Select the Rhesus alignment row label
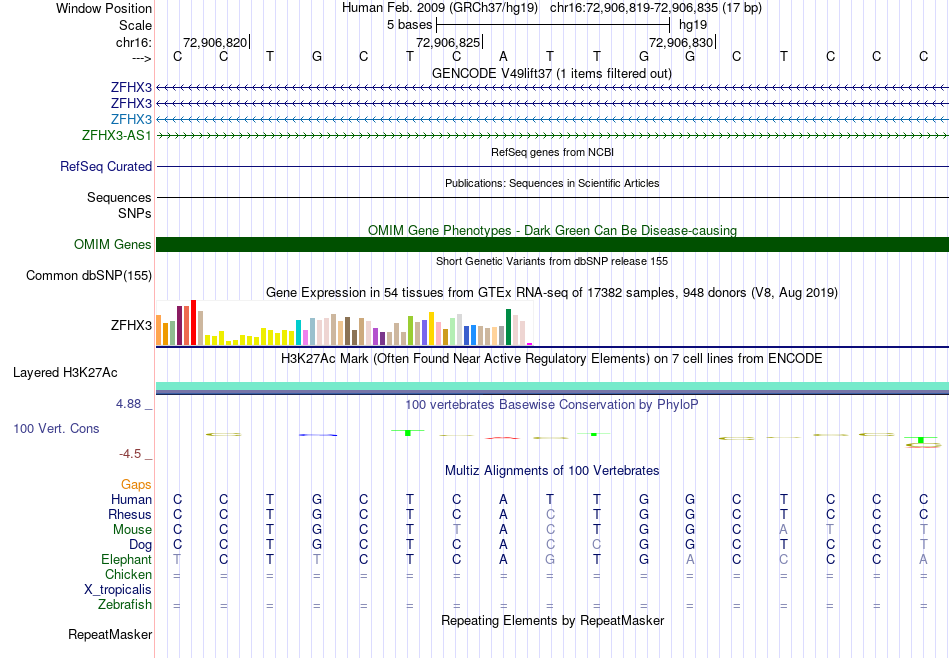Screen dimensions: 950x658 [x=130, y=514]
